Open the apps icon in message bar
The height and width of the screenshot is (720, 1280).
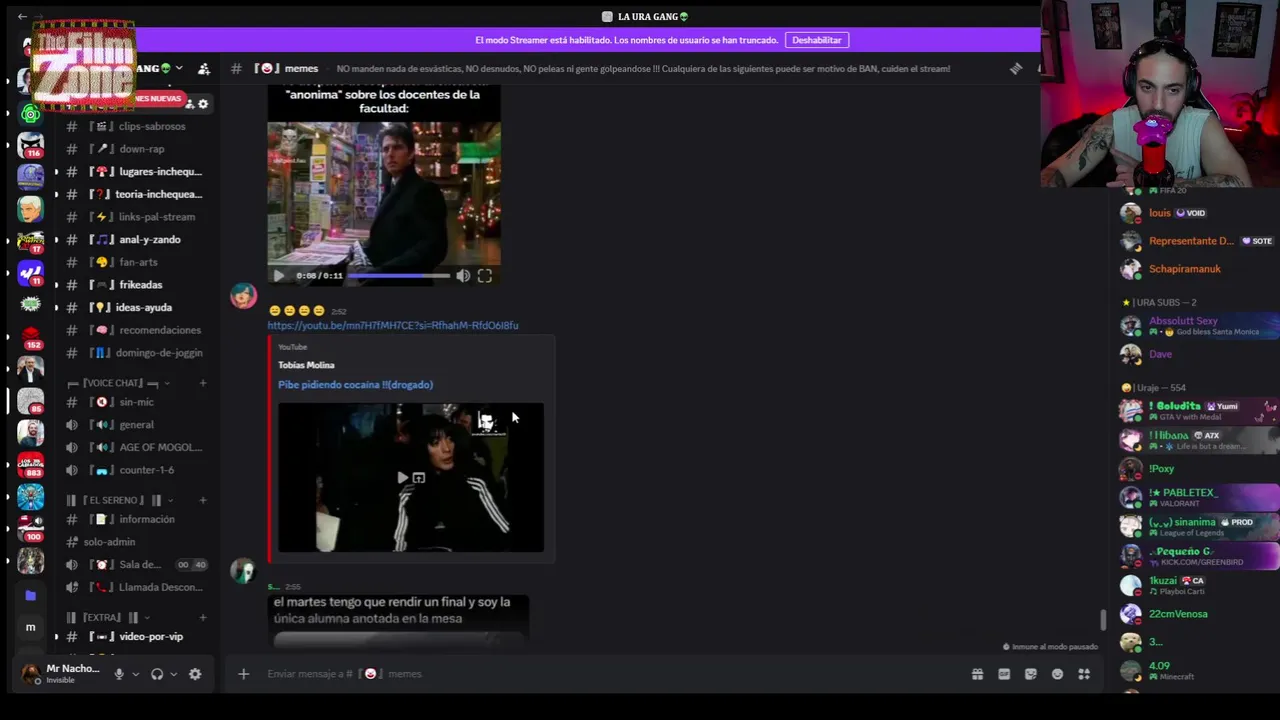[1084, 674]
